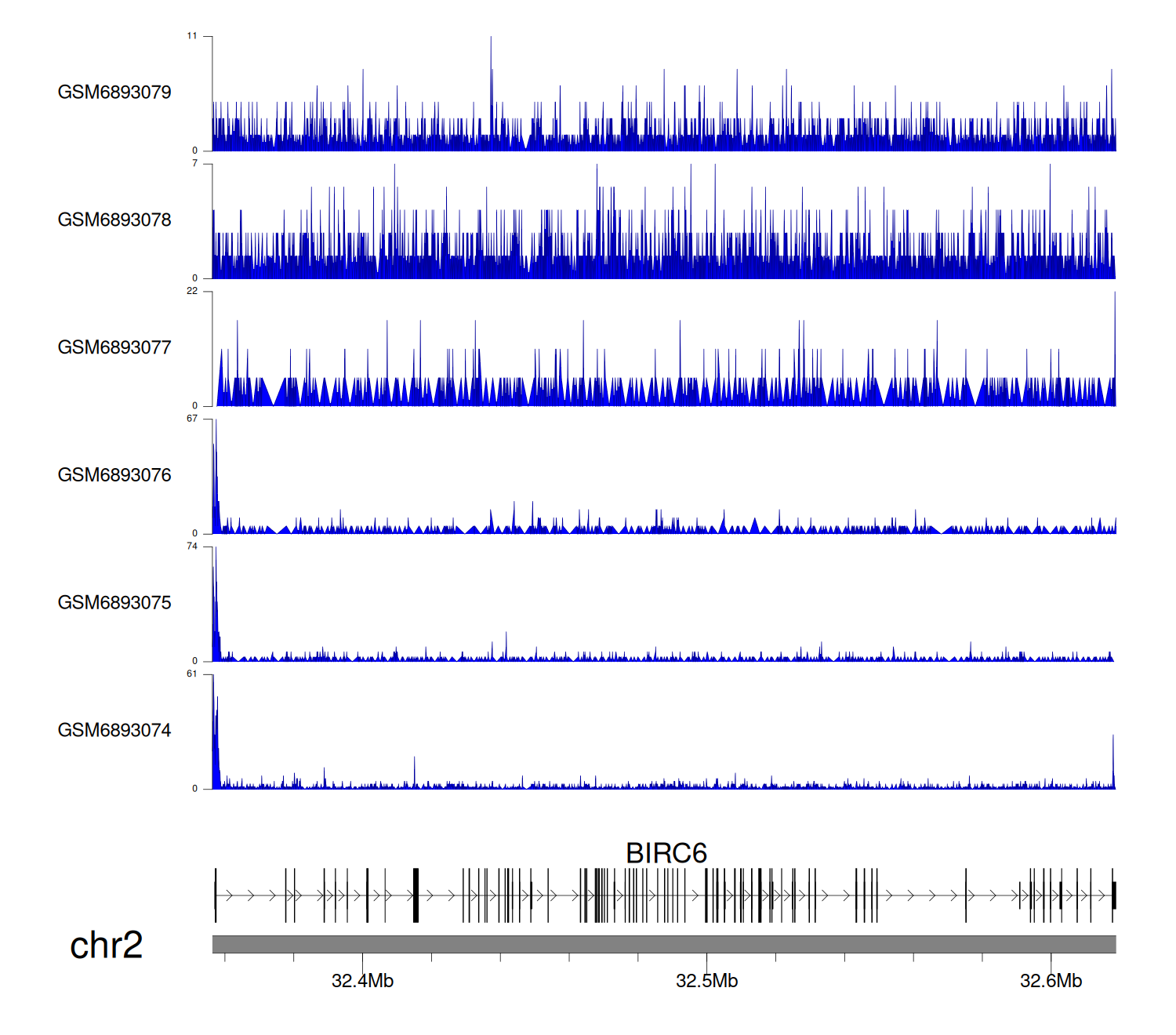
Task: Click the GSM6893079 track label
Action: point(114,93)
